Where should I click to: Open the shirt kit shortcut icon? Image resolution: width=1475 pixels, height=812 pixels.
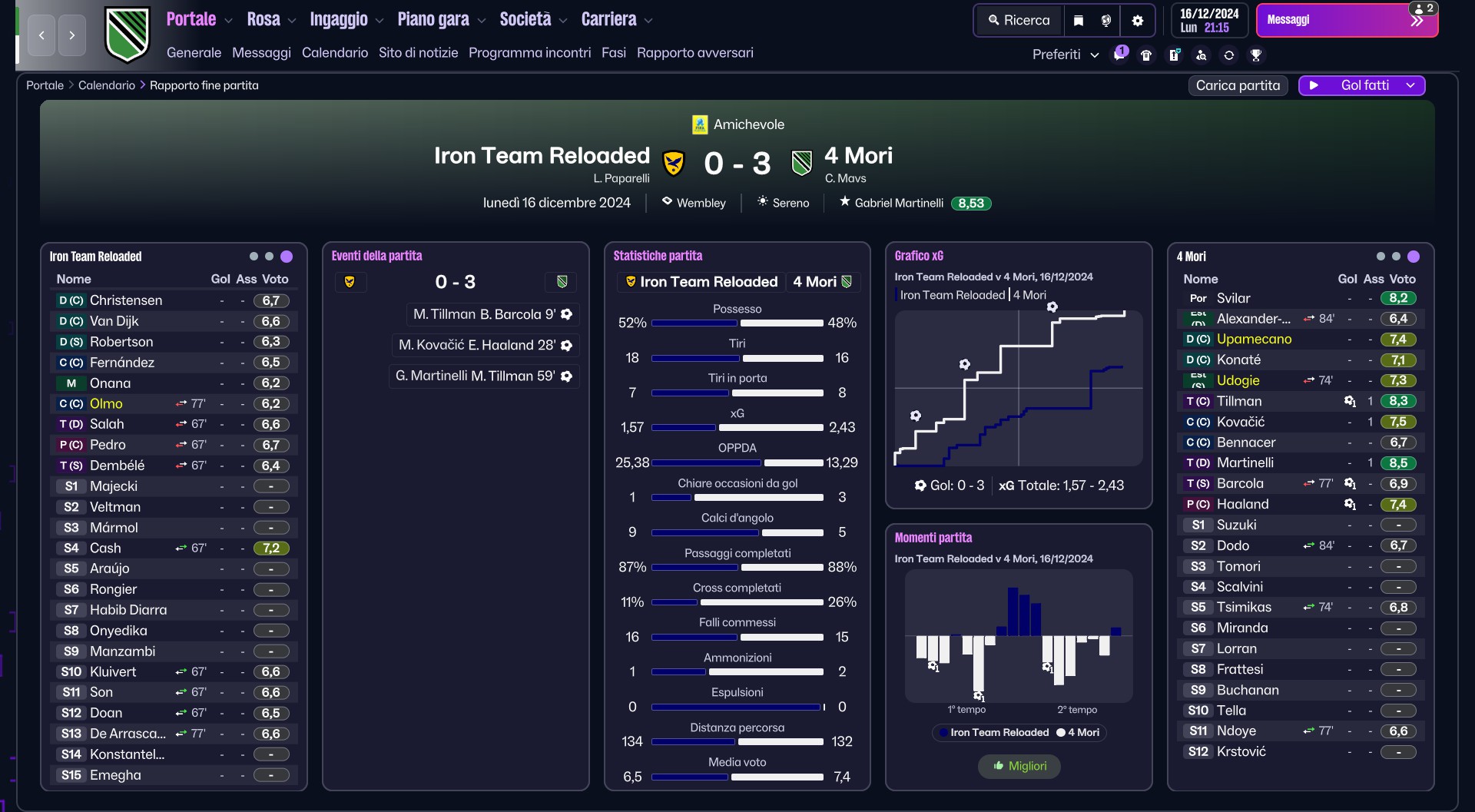1146,55
